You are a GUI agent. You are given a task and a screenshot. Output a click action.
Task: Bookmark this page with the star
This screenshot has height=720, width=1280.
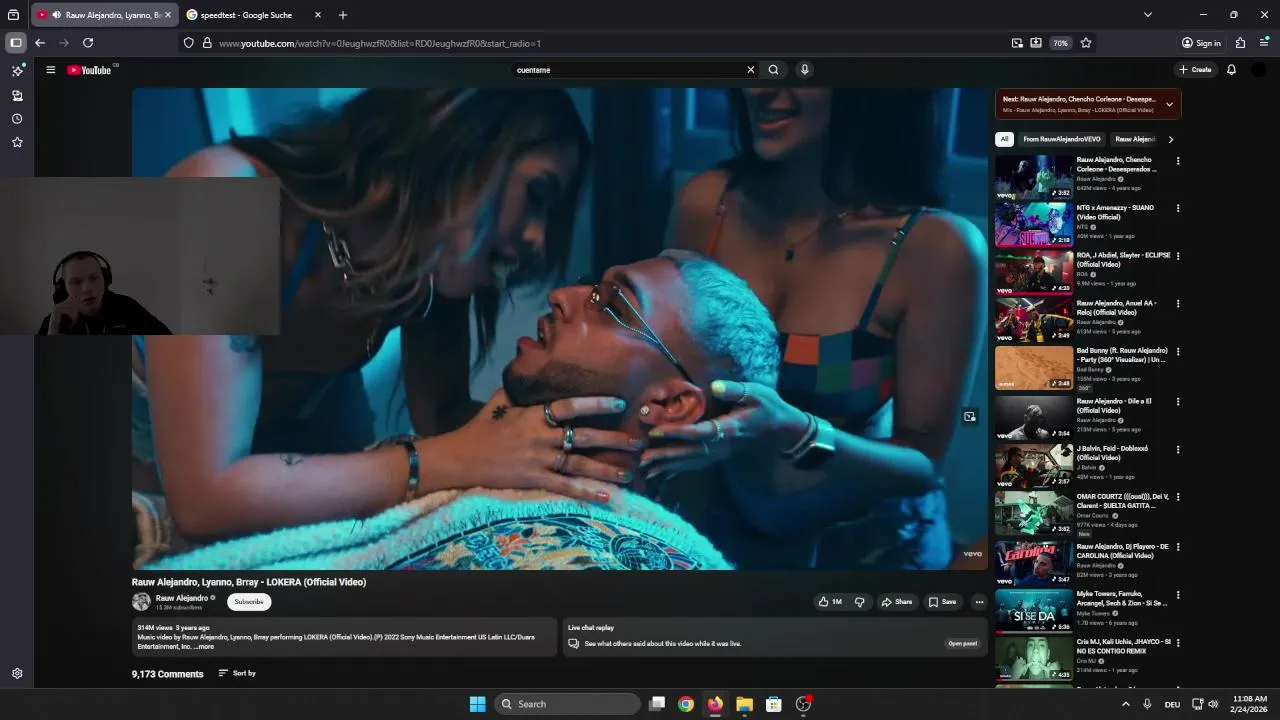click(1086, 43)
